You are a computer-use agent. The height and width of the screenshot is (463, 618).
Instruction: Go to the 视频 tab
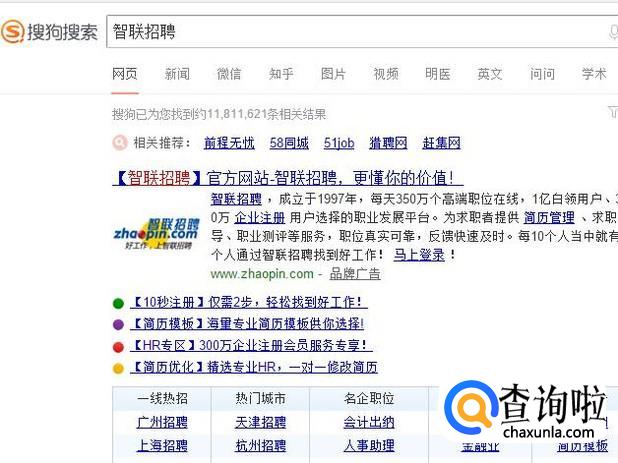click(386, 74)
